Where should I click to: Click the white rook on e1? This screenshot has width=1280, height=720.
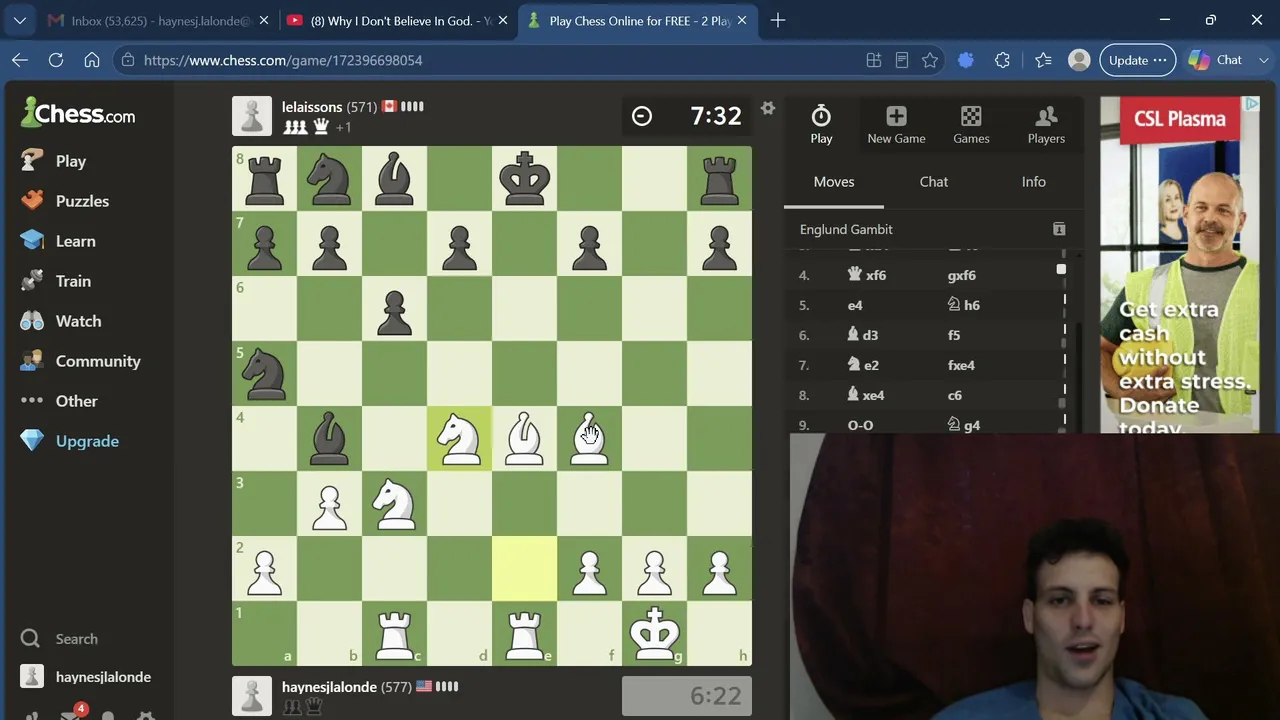click(524, 634)
